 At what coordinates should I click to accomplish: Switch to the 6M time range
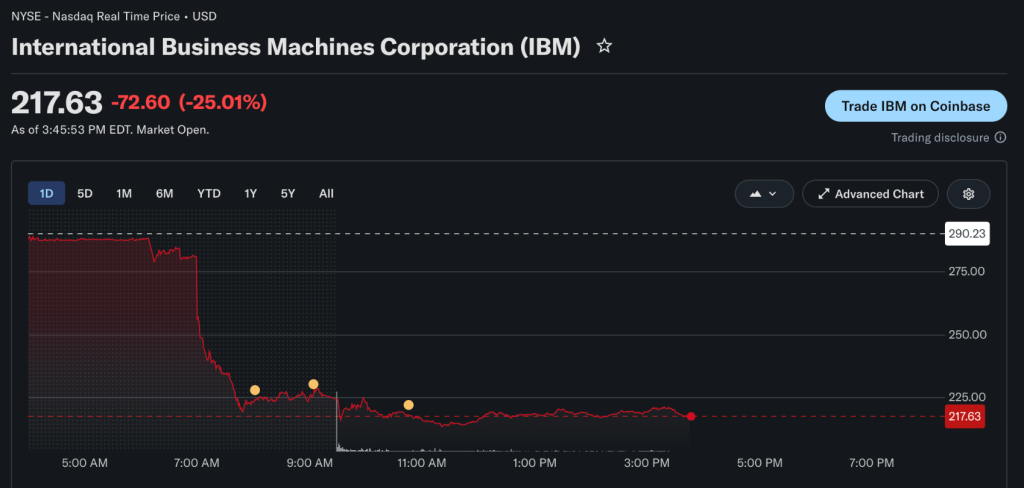(x=165, y=193)
